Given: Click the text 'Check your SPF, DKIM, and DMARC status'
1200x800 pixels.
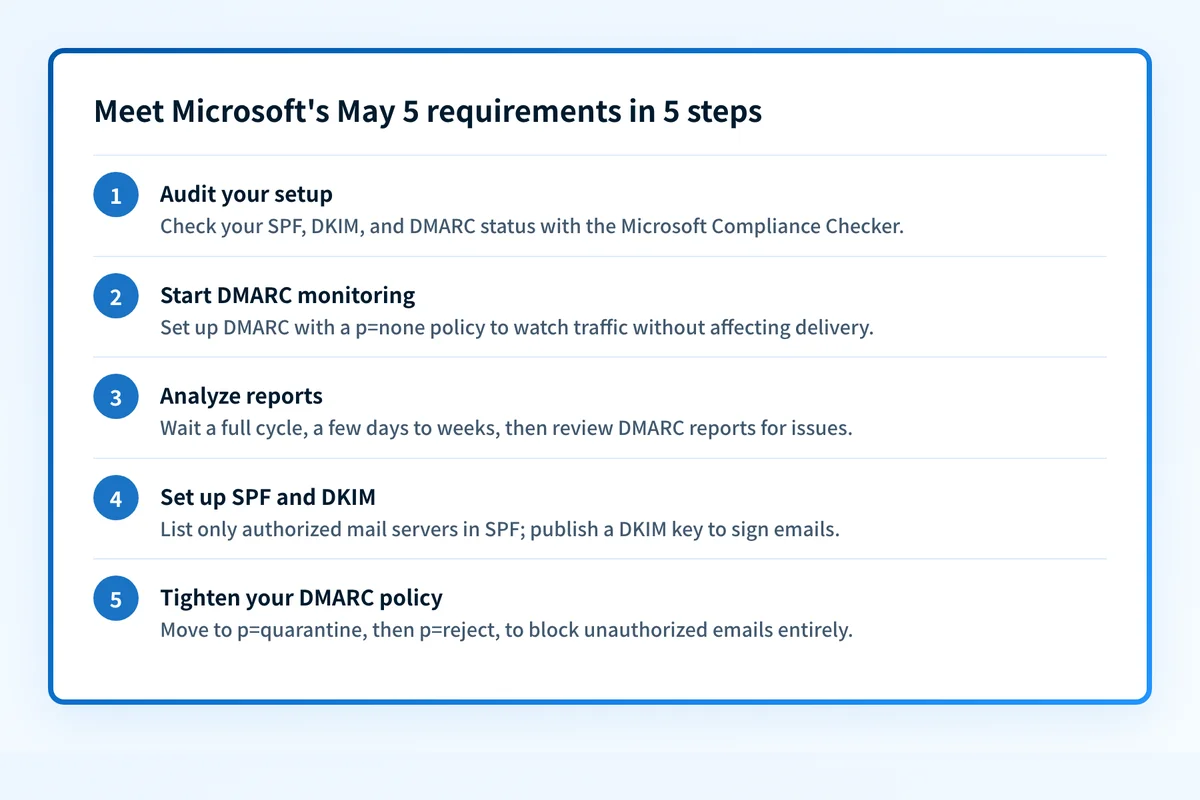Looking at the screenshot, I should coord(348,226).
